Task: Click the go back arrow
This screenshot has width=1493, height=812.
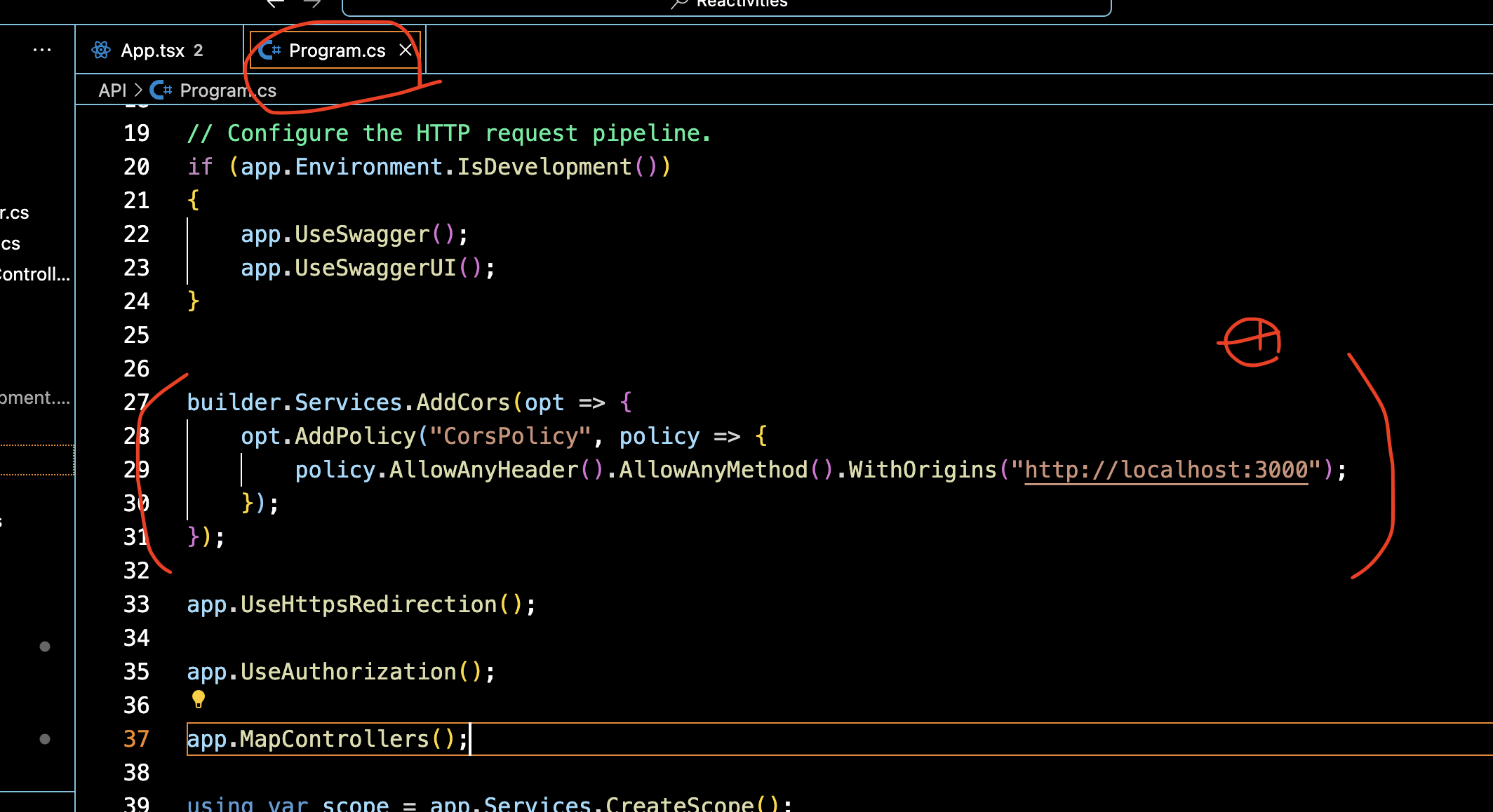Action: pos(275,4)
